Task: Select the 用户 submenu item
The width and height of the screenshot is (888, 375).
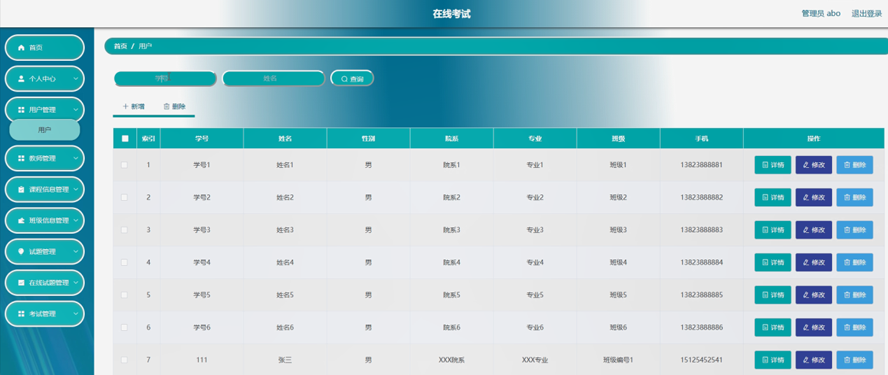Action: pos(45,130)
